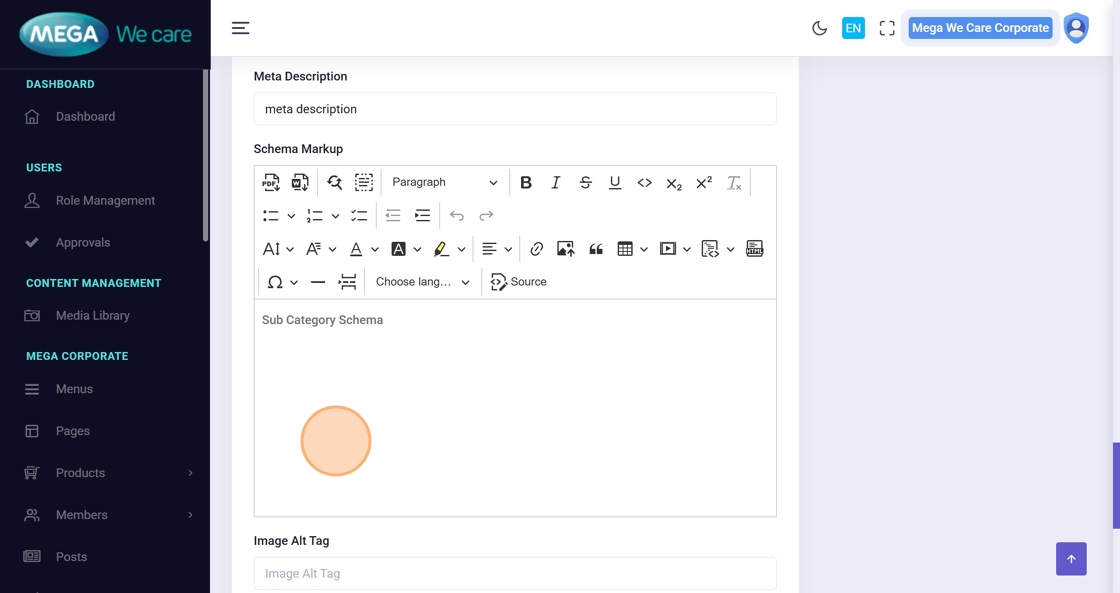
Task: Apply strikethrough formatting
Action: pyautogui.click(x=585, y=182)
